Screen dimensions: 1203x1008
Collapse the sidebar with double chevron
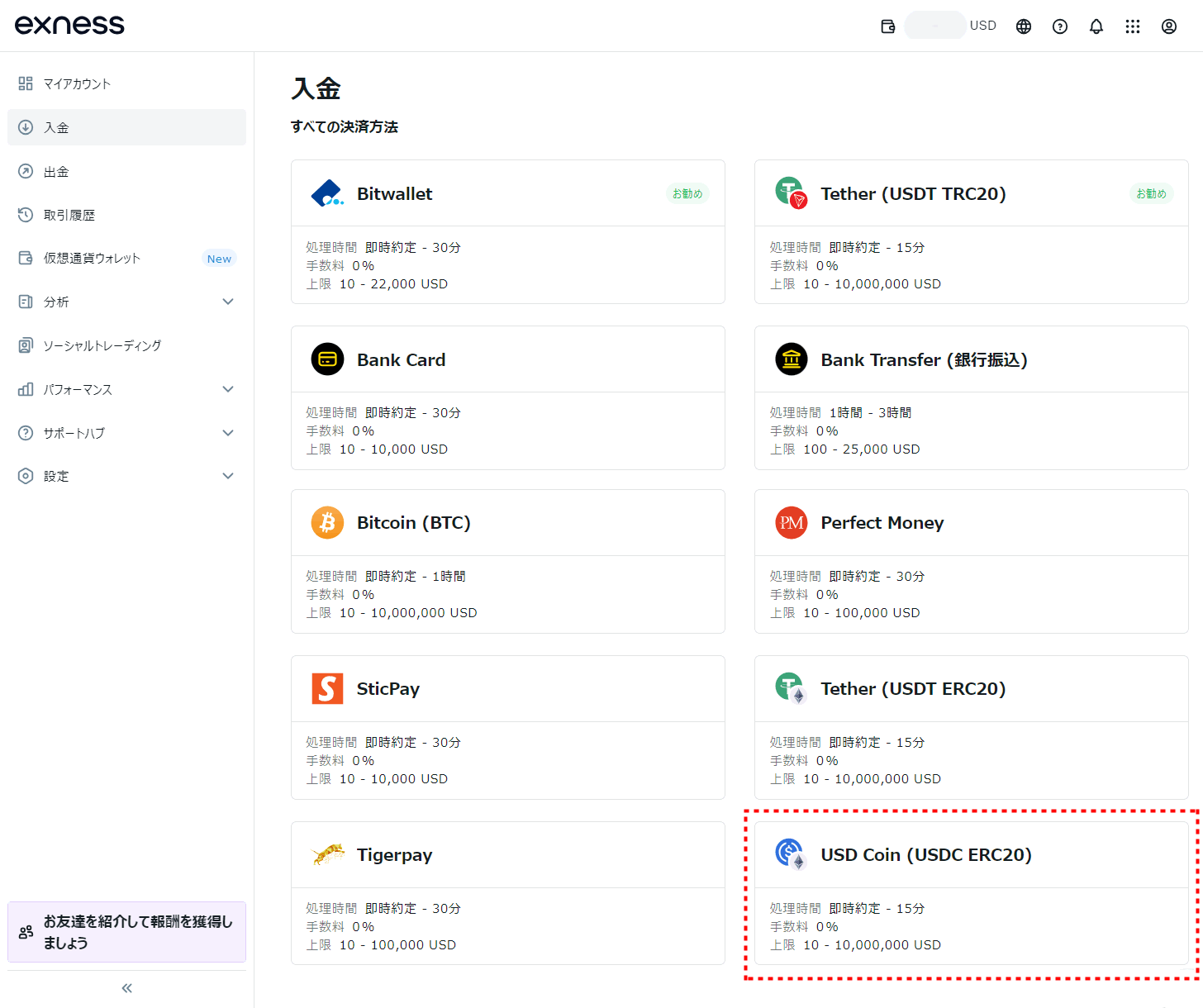(x=127, y=988)
